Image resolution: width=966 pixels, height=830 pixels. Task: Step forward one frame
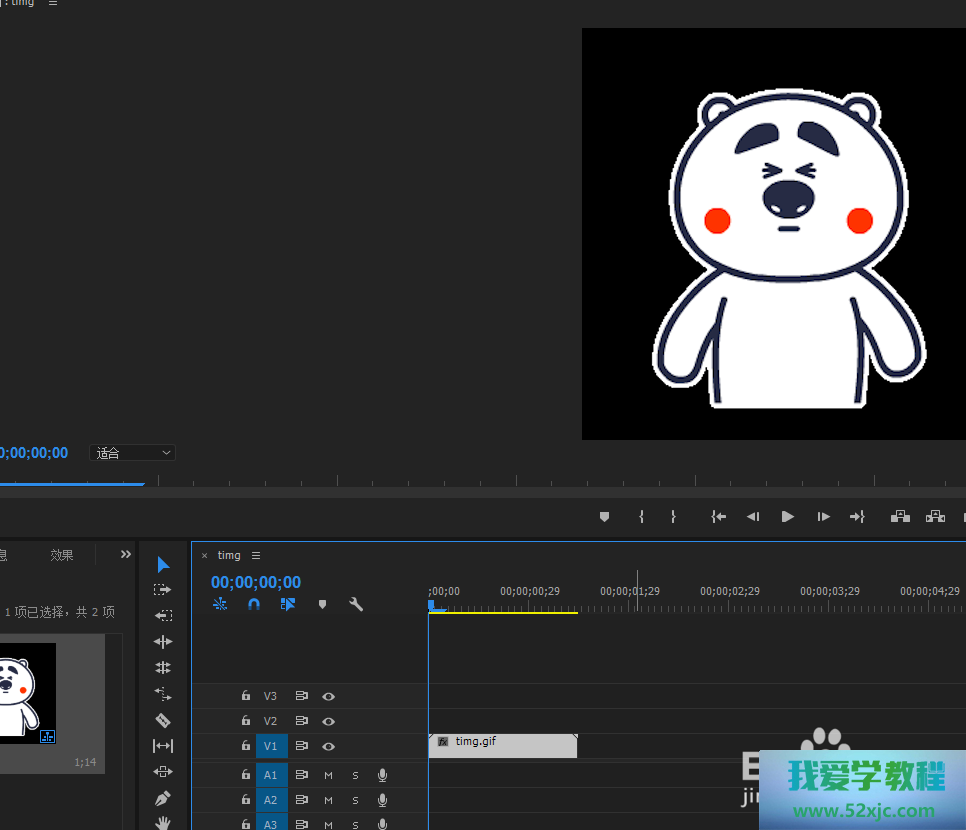(823, 516)
